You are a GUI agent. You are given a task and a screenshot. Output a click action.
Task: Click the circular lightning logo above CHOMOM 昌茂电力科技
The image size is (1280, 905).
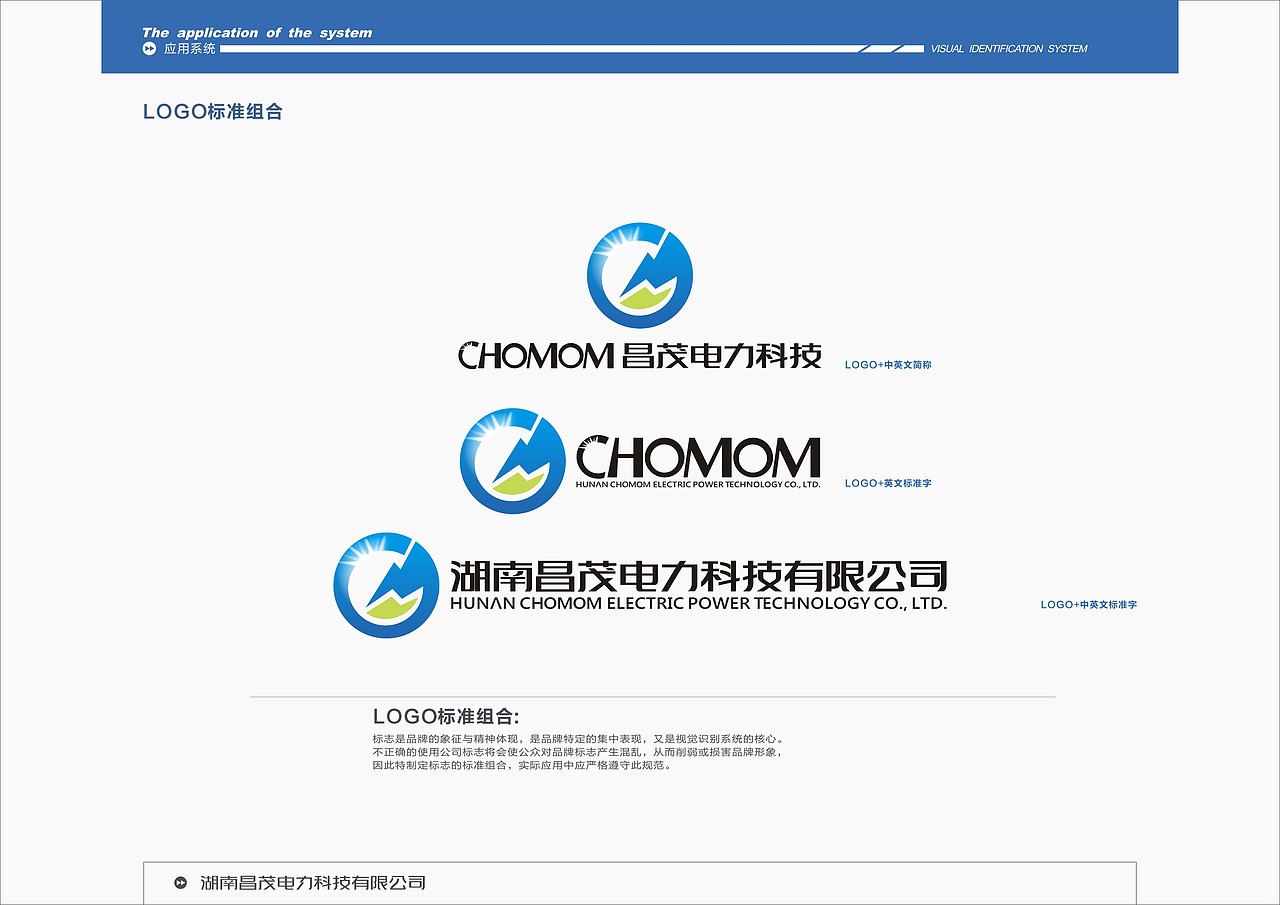click(x=640, y=275)
